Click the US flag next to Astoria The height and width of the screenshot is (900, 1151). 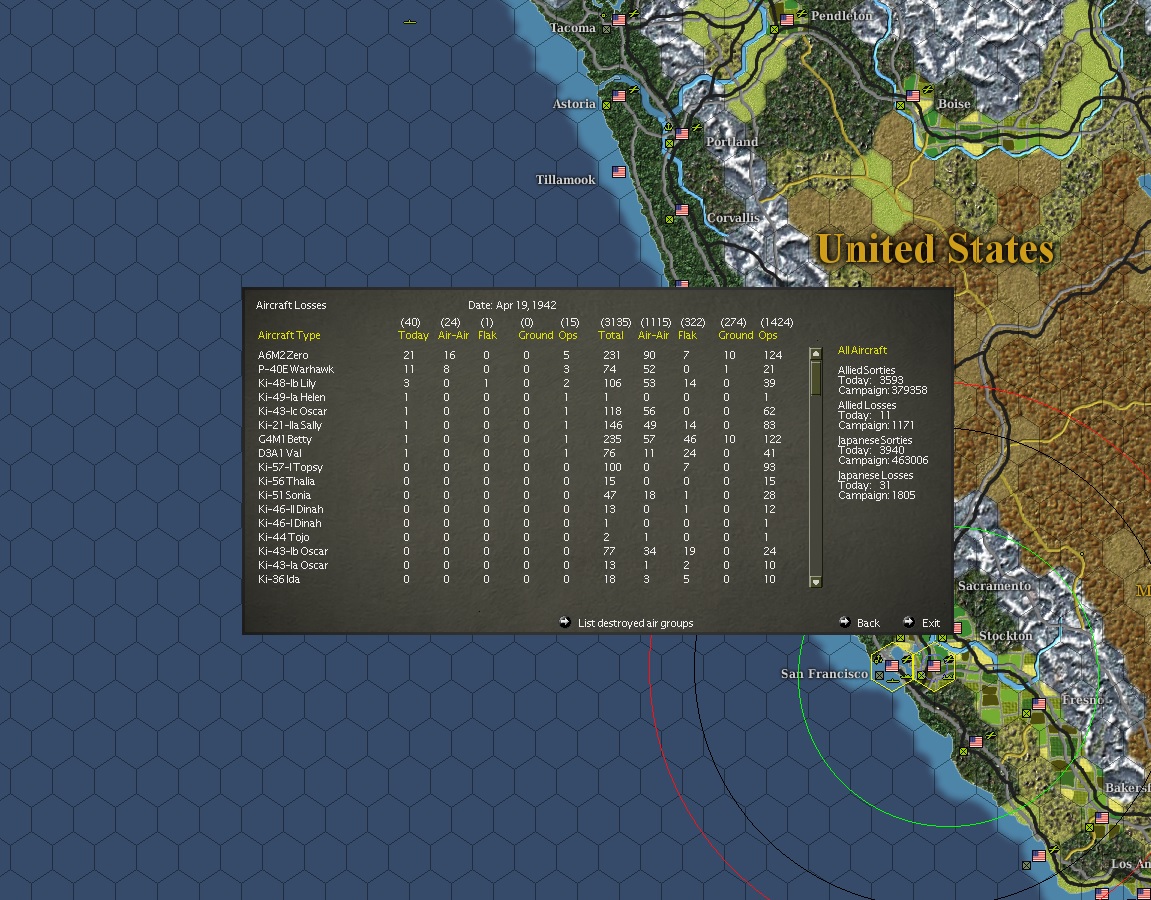619,95
